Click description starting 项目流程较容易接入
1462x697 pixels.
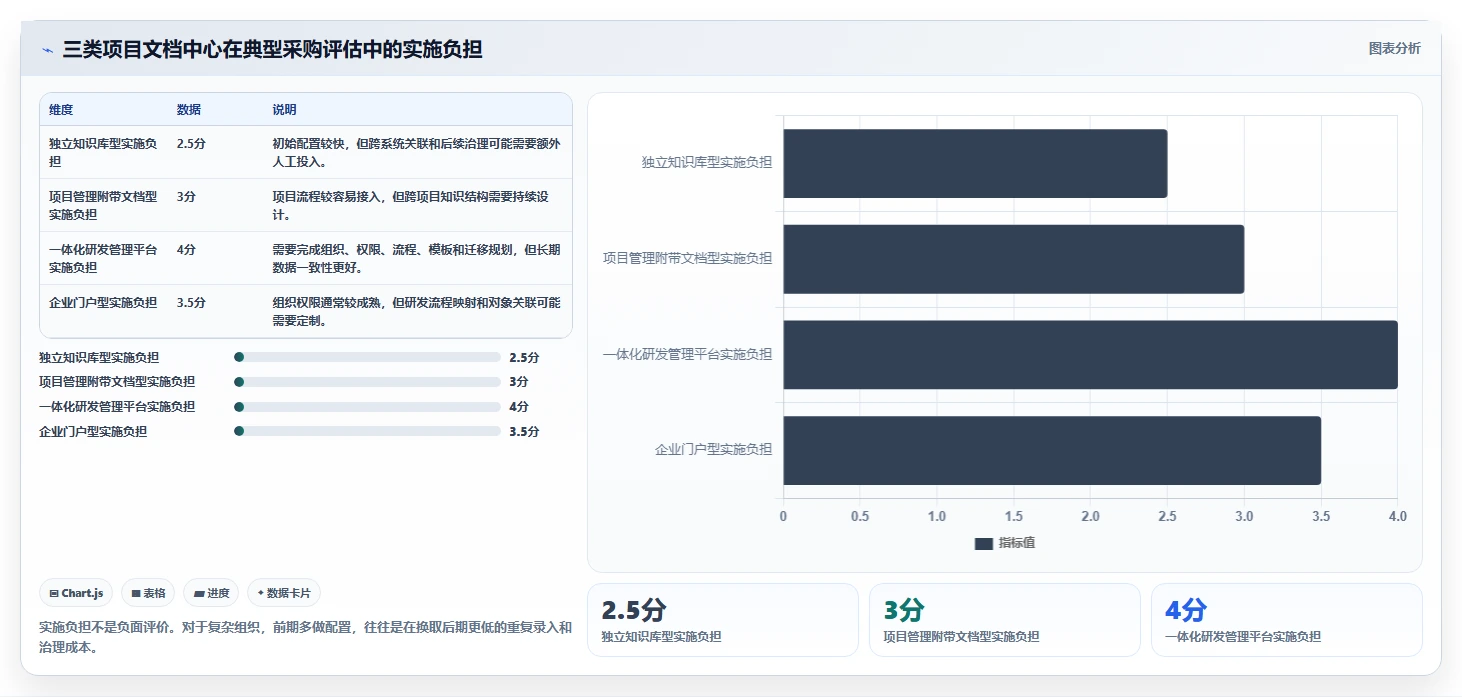[x=410, y=205]
